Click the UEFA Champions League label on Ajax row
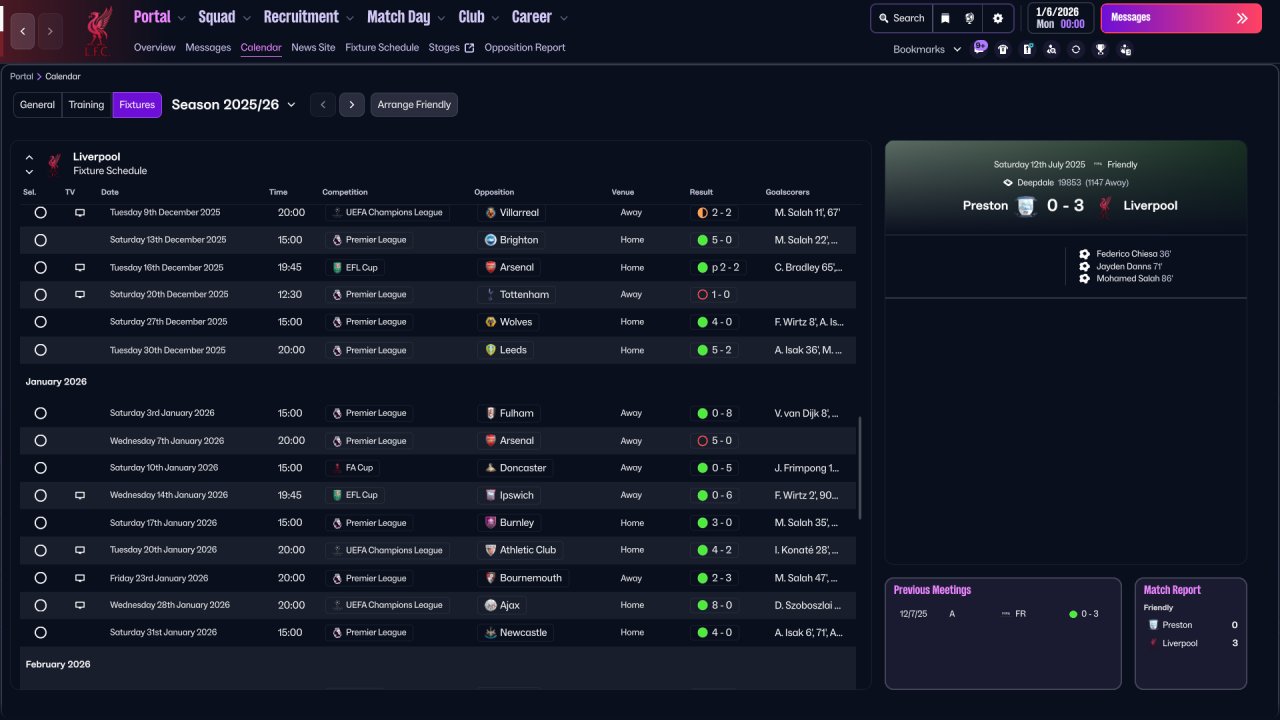Screen dimensions: 1280x720 (x=387, y=605)
